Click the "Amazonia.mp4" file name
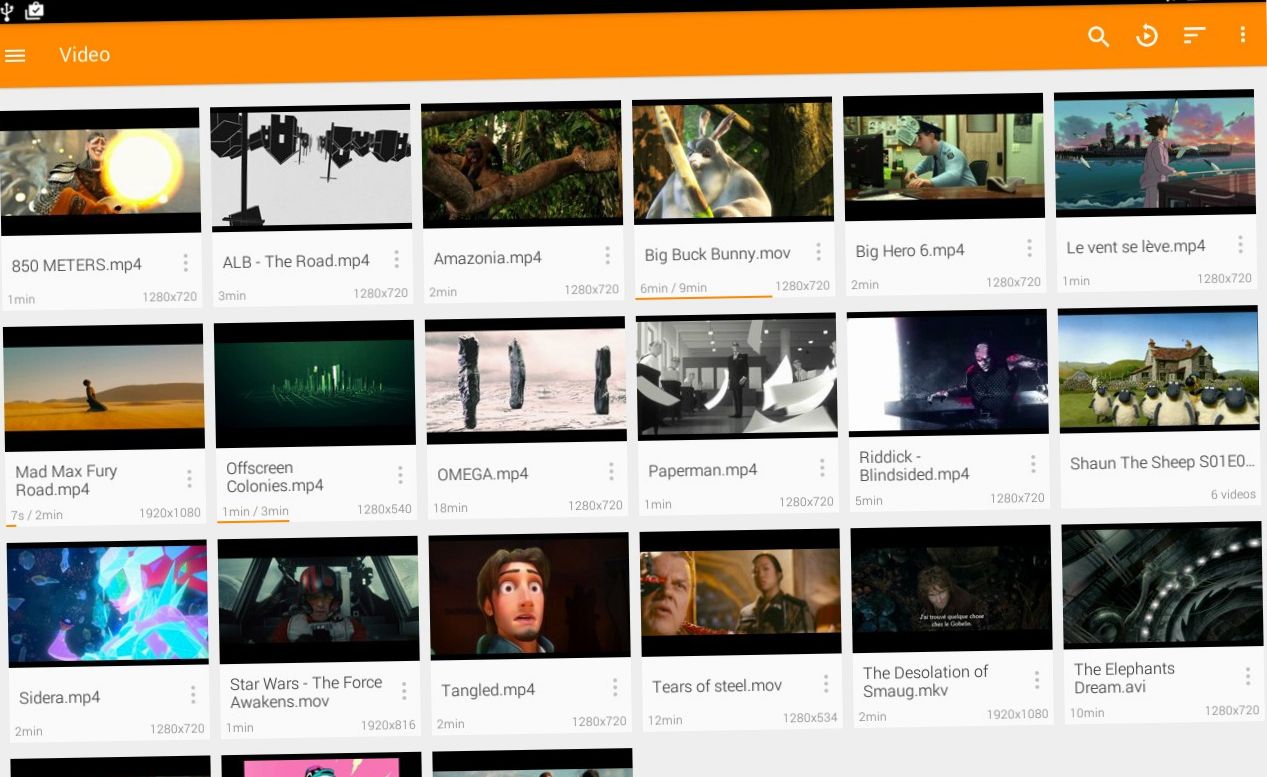Viewport: 1267px width, 777px height. point(488,258)
